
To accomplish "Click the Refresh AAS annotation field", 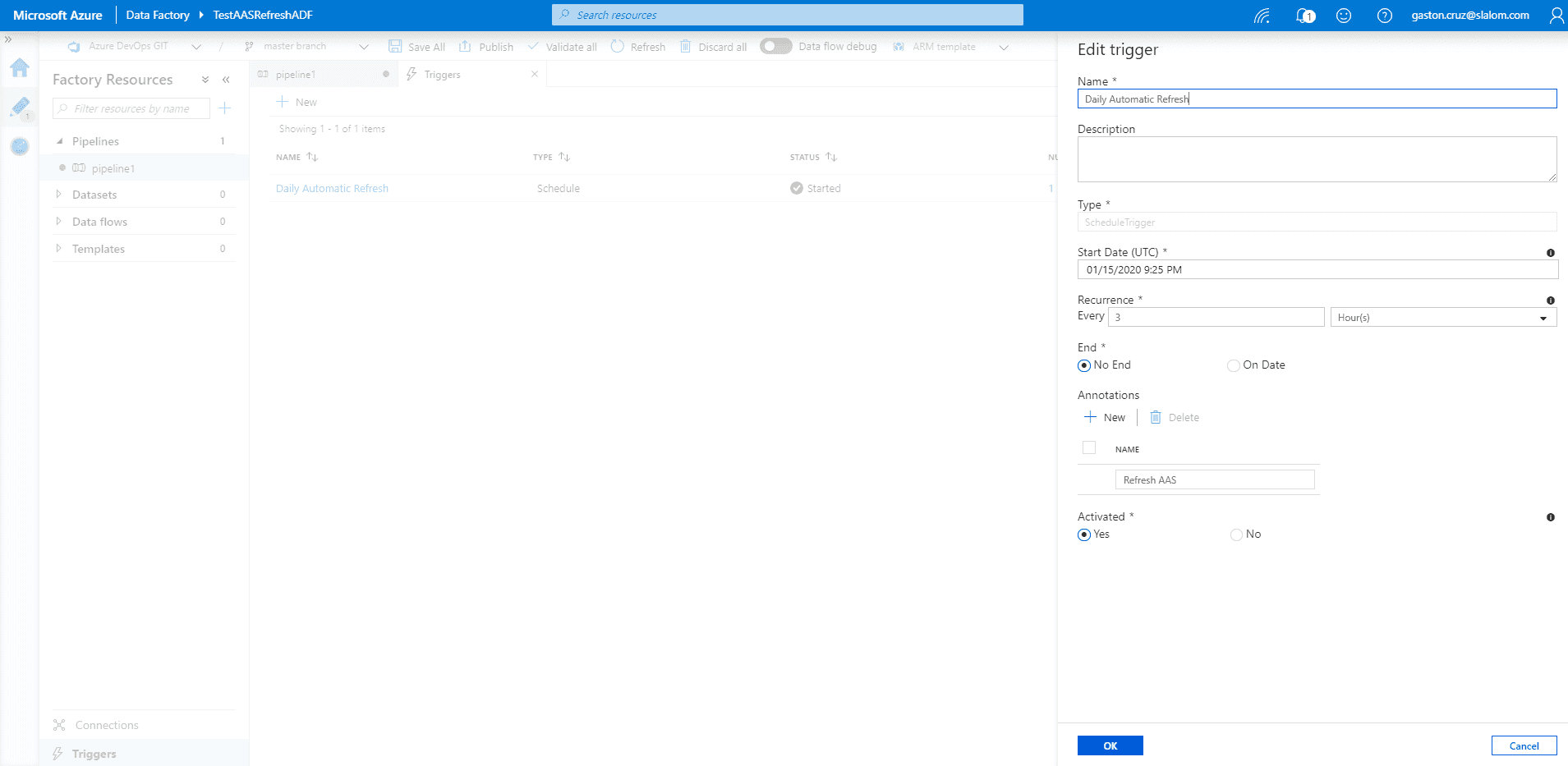I will (1215, 479).
